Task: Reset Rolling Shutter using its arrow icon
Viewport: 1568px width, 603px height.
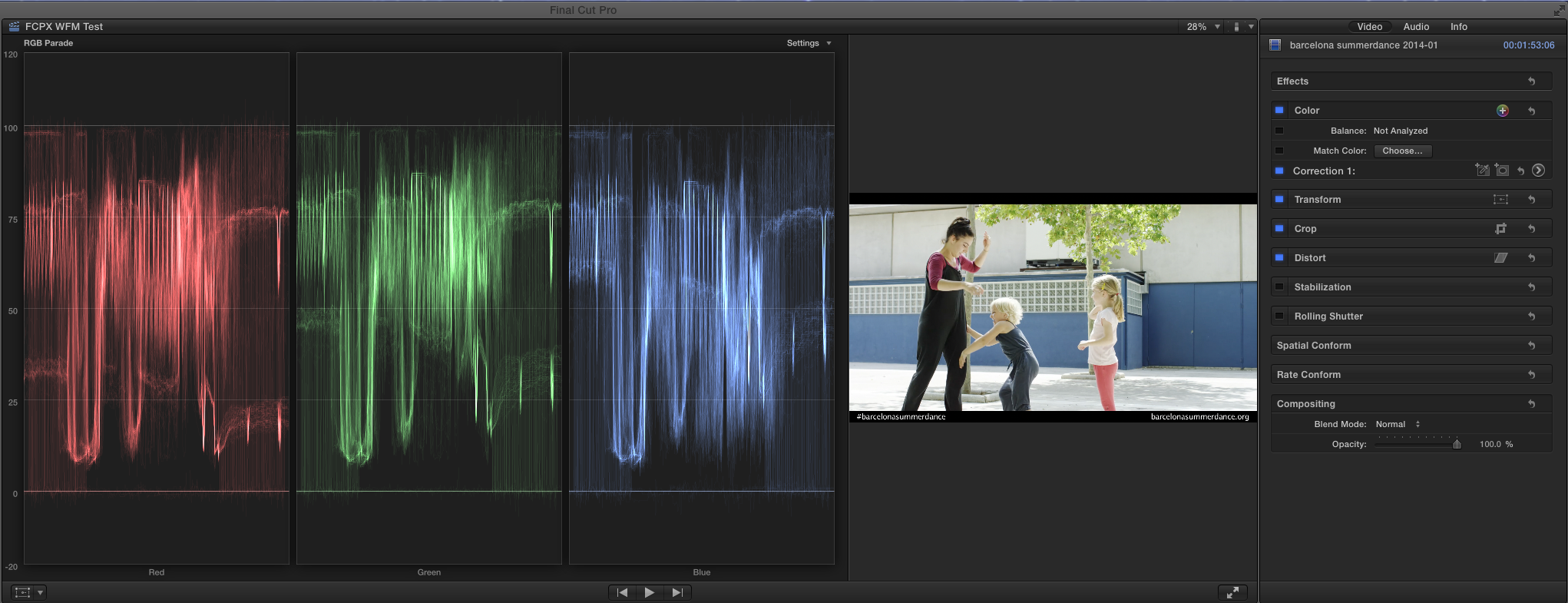Action: click(1532, 316)
